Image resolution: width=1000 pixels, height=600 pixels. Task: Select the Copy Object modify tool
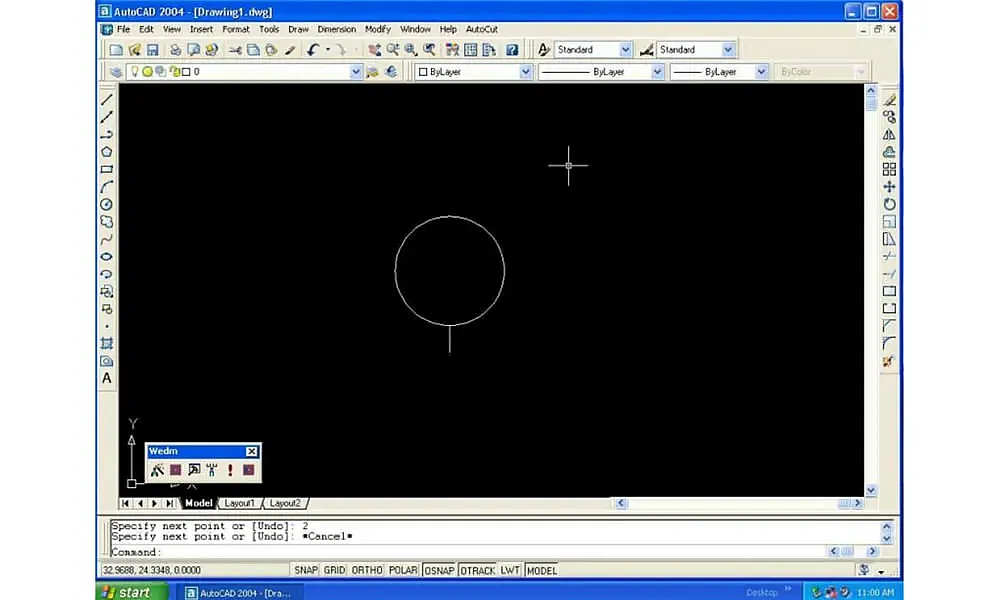[x=889, y=117]
